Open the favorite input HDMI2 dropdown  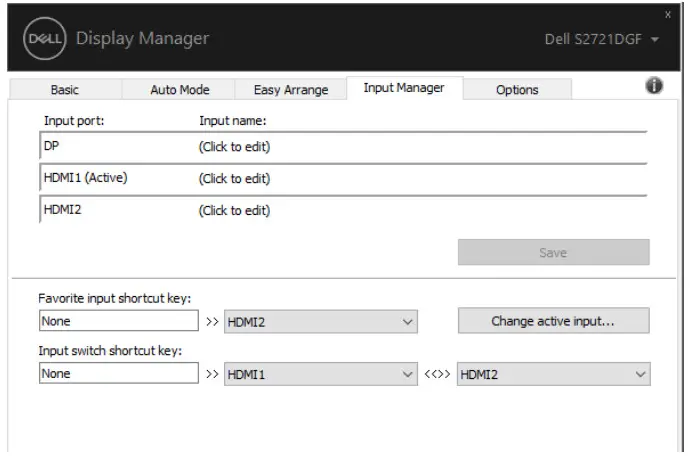[x=320, y=322]
